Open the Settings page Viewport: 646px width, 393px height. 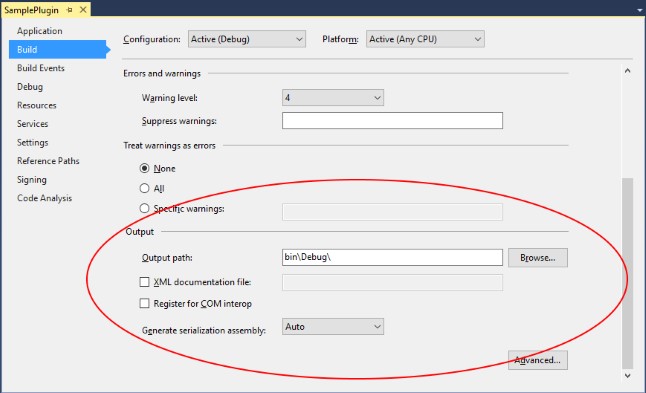pyautogui.click(x=33, y=142)
